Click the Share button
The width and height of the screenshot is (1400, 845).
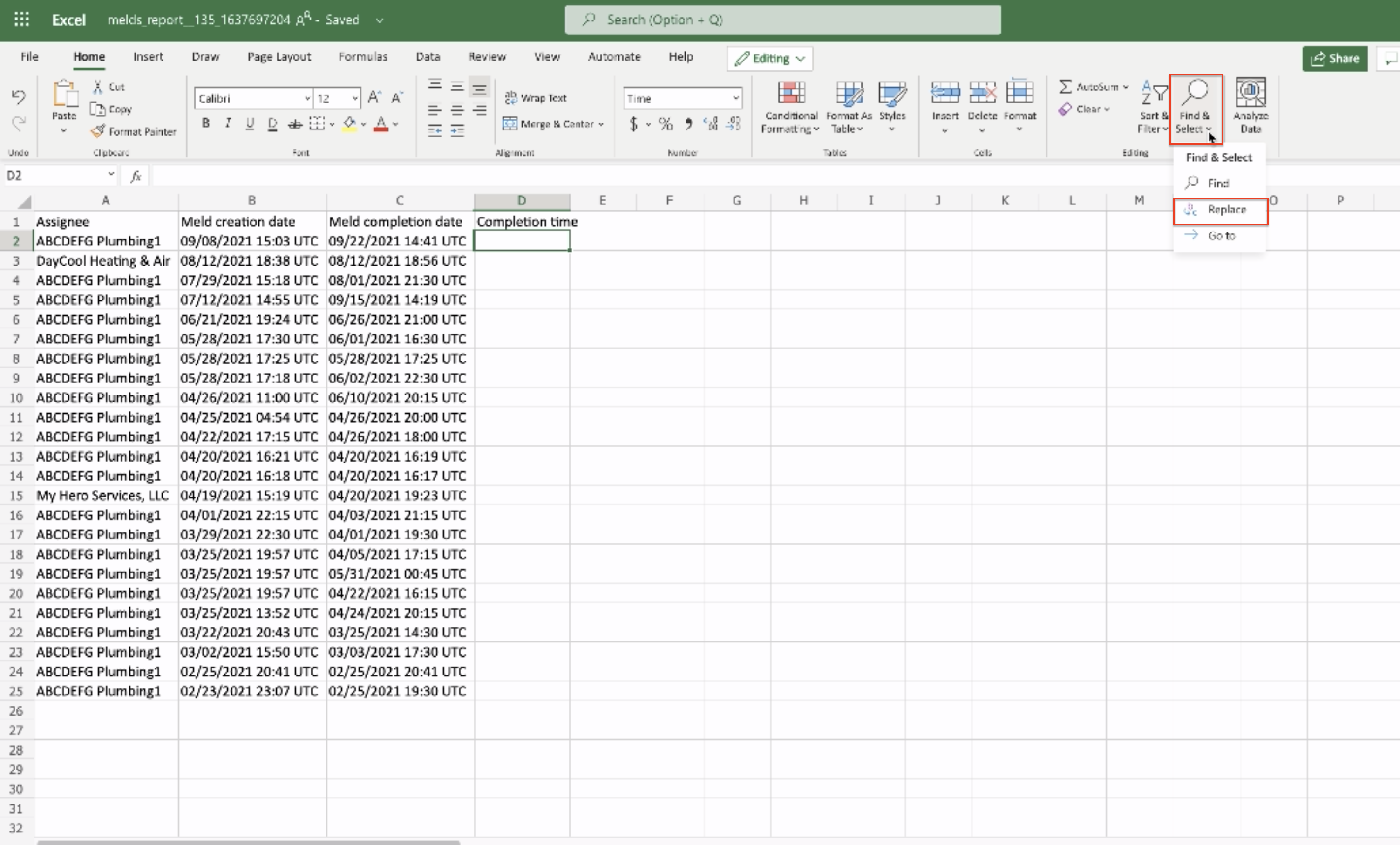tap(1334, 59)
